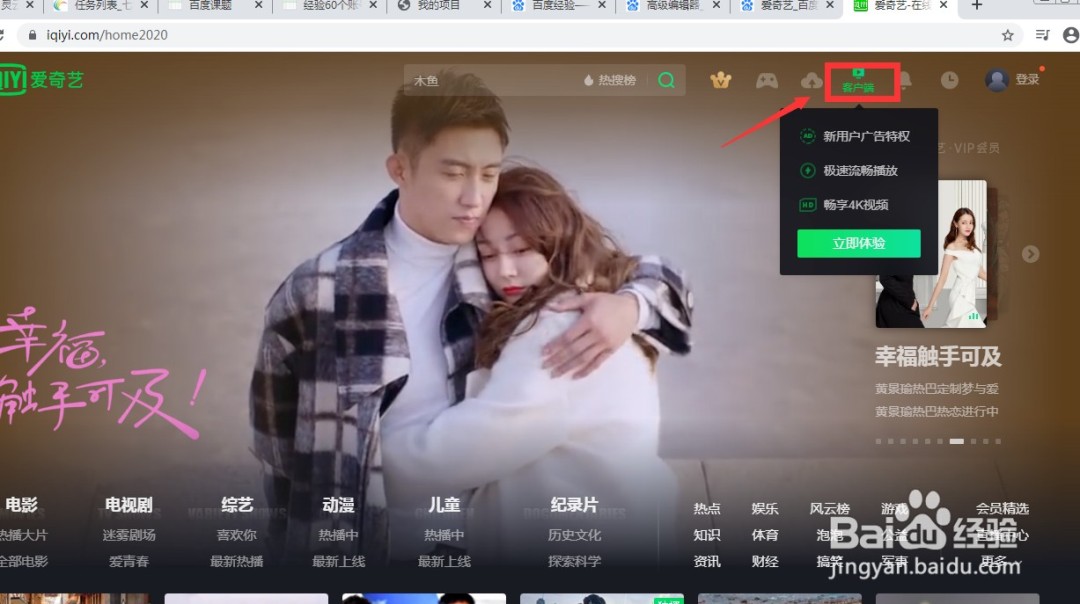Click the 登录 login link
The image size is (1080, 604).
coord(1026,79)
